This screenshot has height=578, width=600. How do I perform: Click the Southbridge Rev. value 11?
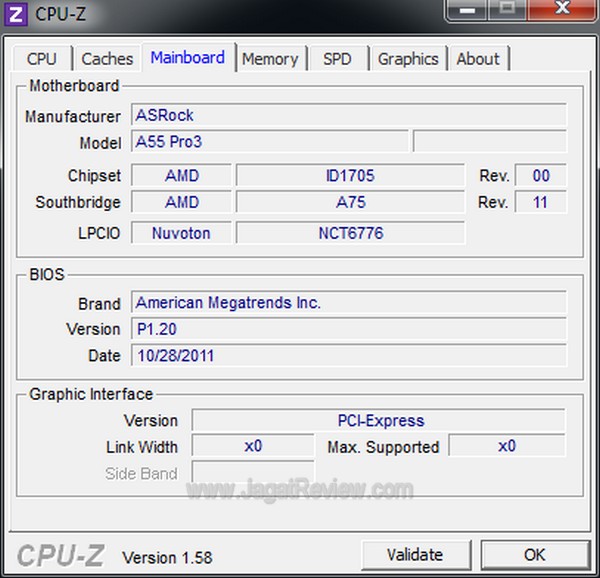pos(541,202)
